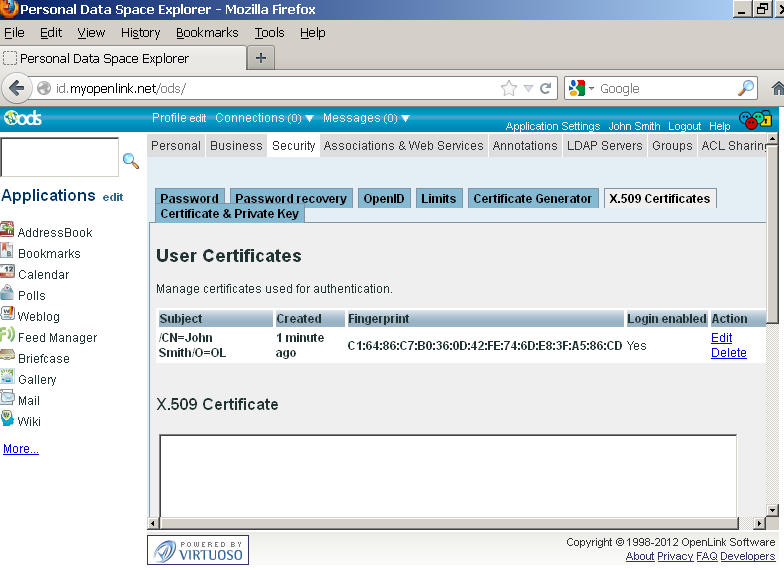Click the Edit link for John Smith certificate

721,338
